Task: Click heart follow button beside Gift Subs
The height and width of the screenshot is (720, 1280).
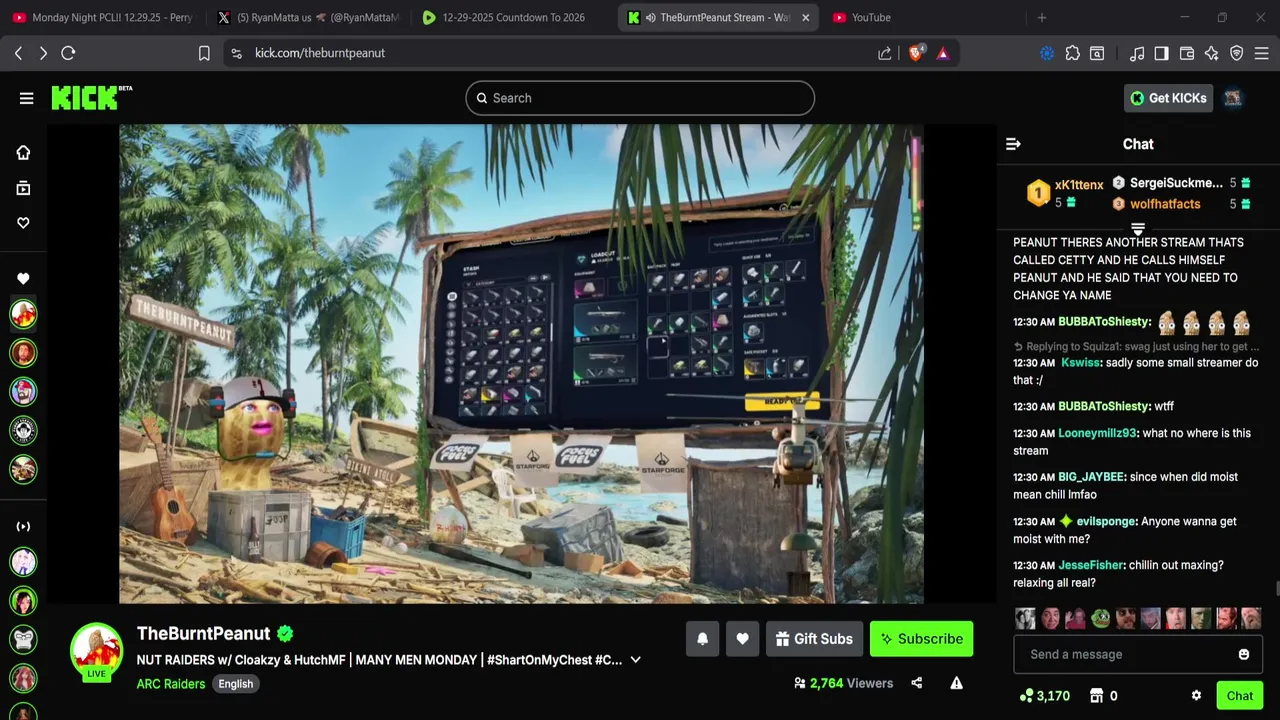Action: [x=742, y=639]
